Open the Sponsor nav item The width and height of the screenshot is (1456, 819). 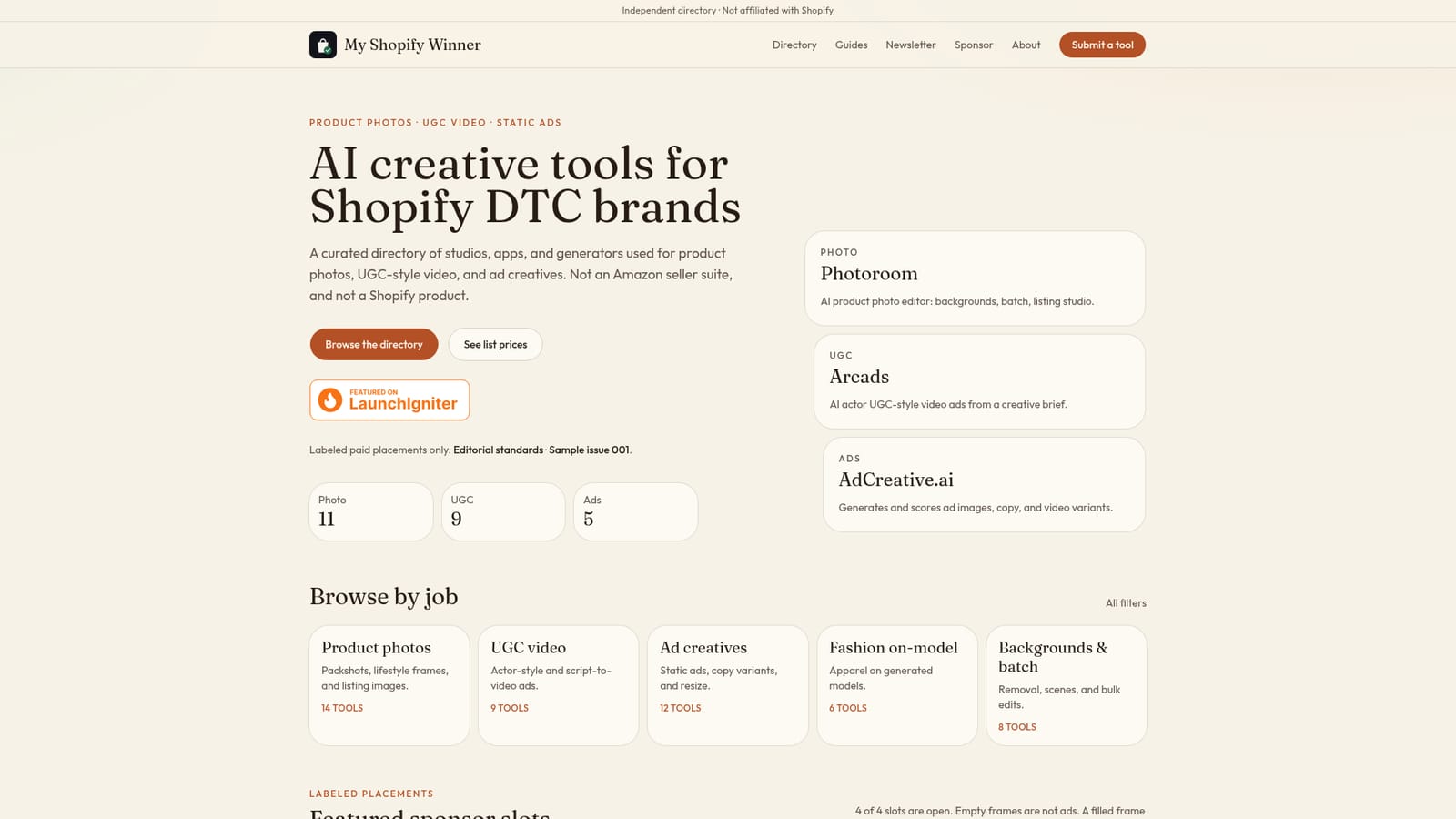[x=974, y=45]
